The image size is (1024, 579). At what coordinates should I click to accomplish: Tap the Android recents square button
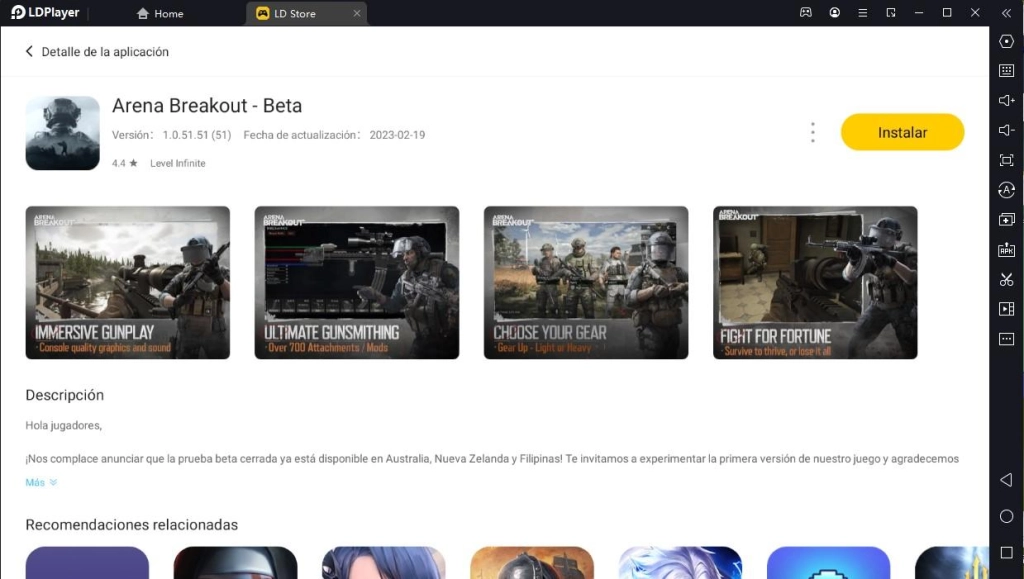(1006, 553)
